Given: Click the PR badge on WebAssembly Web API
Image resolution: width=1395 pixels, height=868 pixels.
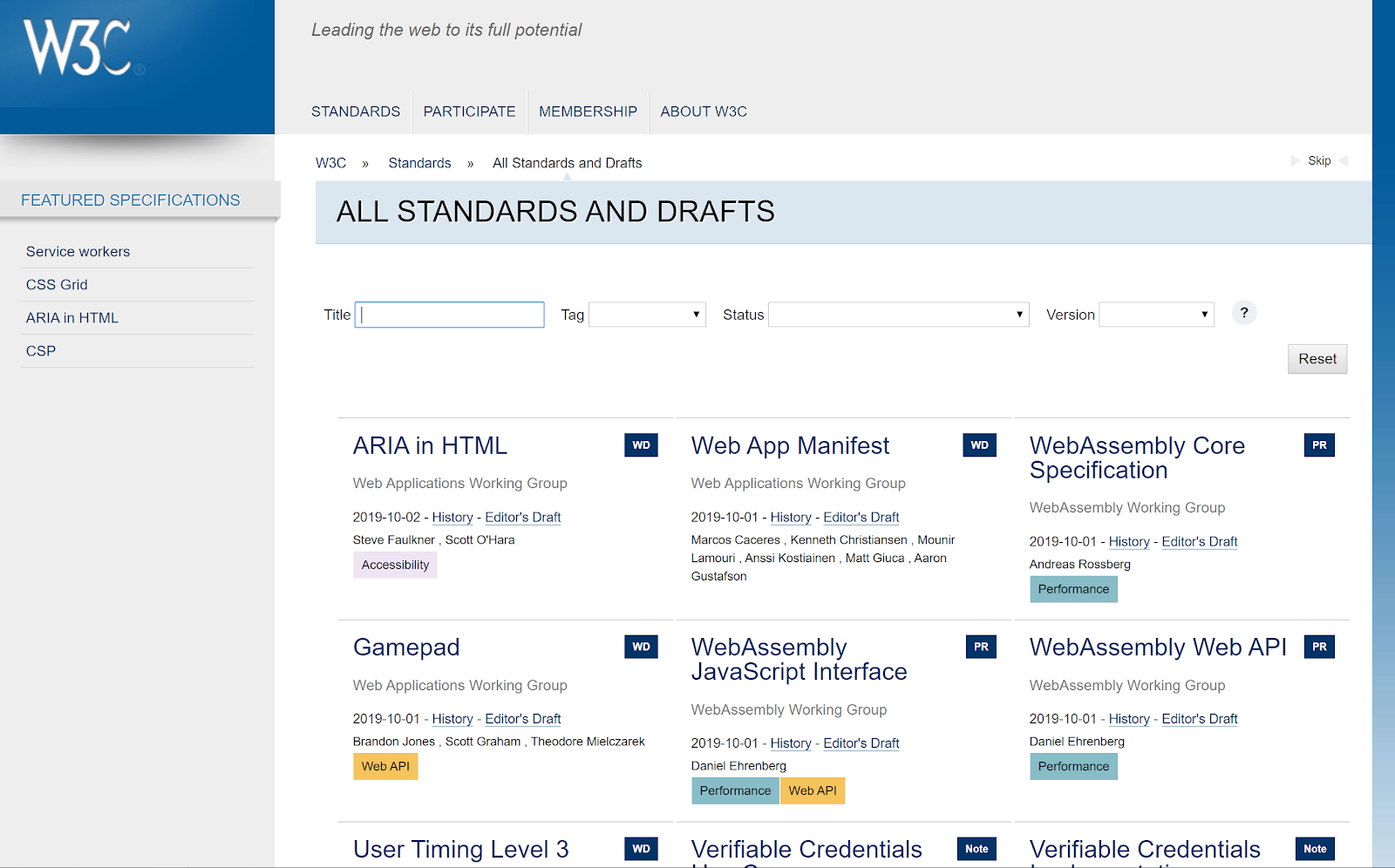Looking at the screenshot, I should click(1319, 647).
